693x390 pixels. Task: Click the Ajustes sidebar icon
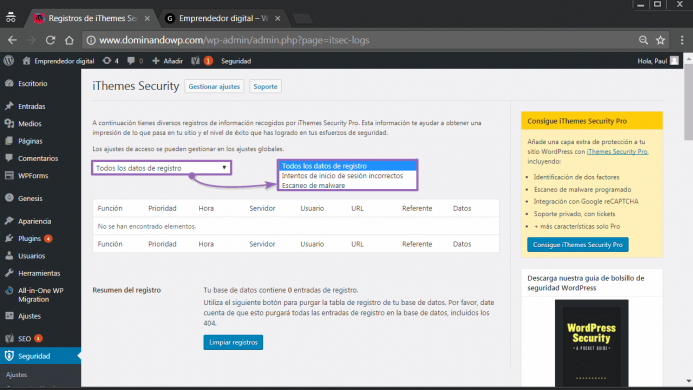[9, 316]
